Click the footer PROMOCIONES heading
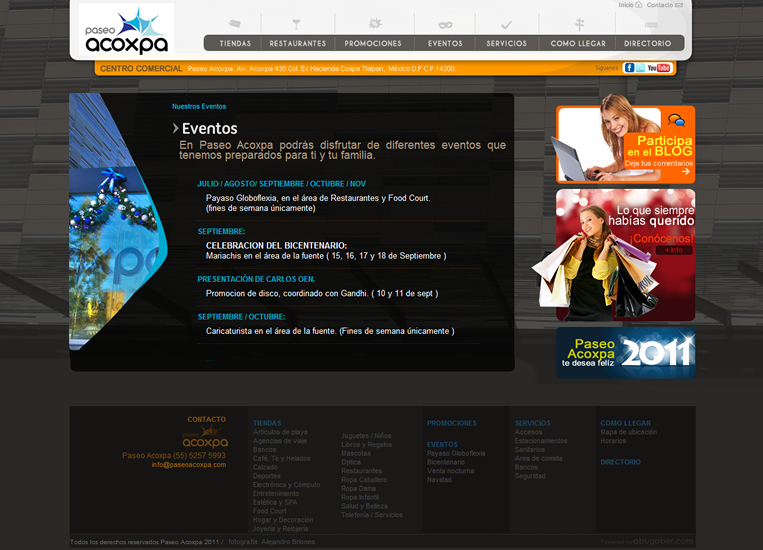This screenshot has width=763, height=550. pyautogui.click(x=452, y=423)
